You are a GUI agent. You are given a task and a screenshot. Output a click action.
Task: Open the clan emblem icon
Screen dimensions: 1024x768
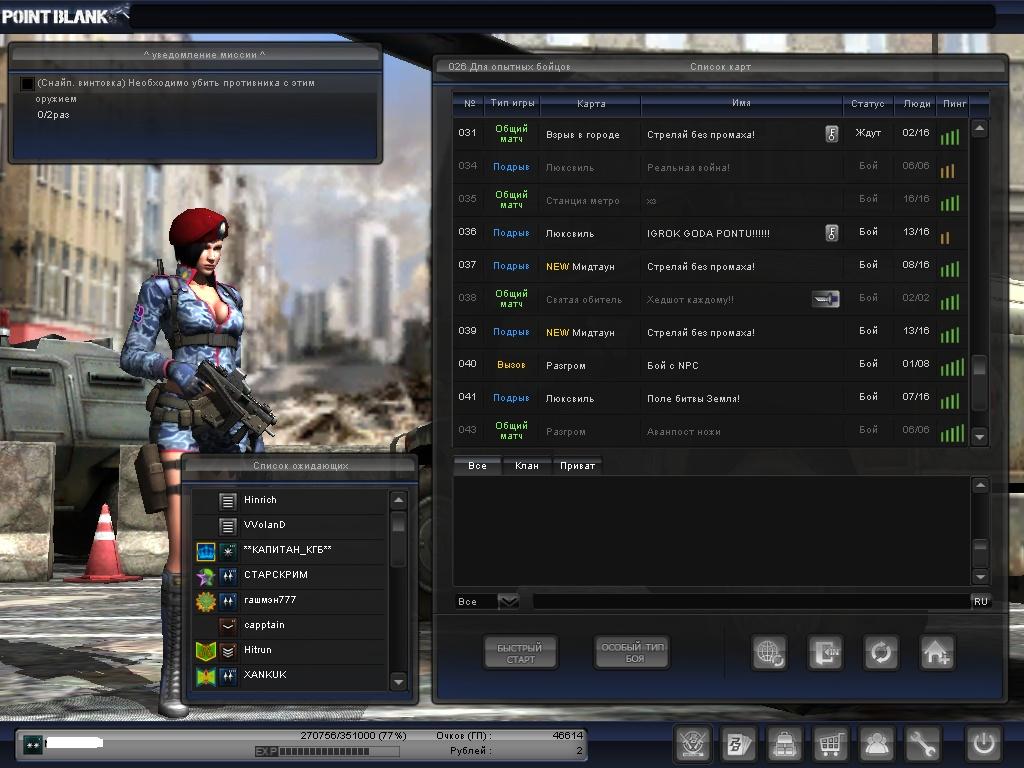[692, 744]
